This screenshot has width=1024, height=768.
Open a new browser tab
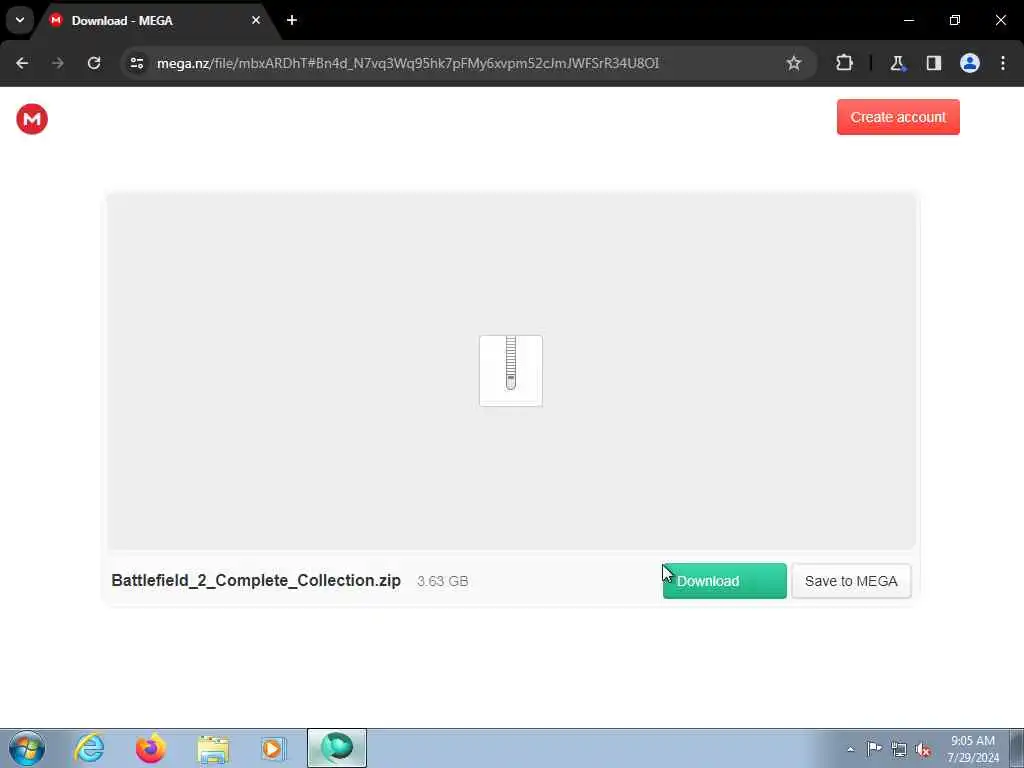click(x=292, y=20)
